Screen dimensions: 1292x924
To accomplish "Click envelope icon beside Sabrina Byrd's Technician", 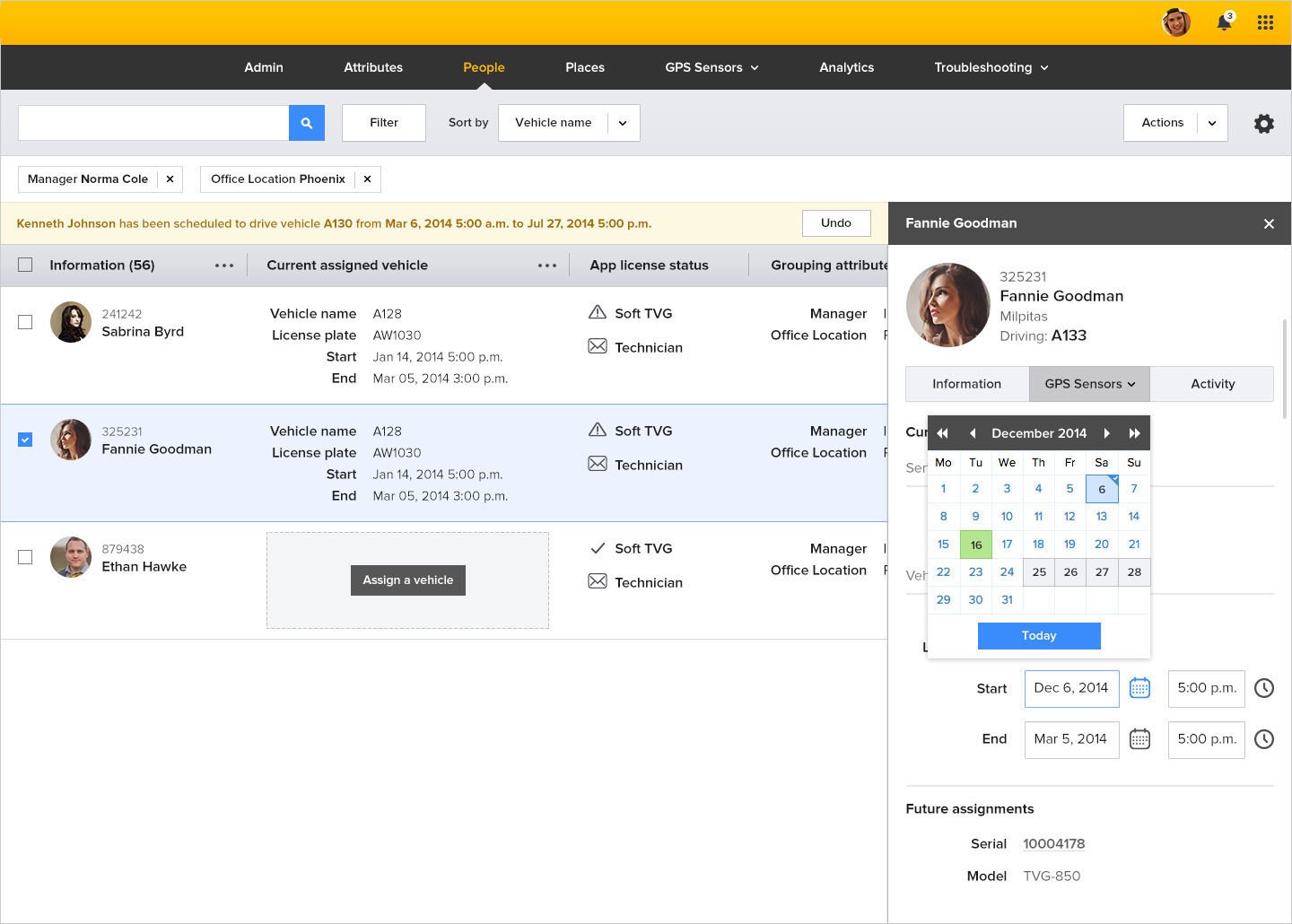I will click(598, 346).
